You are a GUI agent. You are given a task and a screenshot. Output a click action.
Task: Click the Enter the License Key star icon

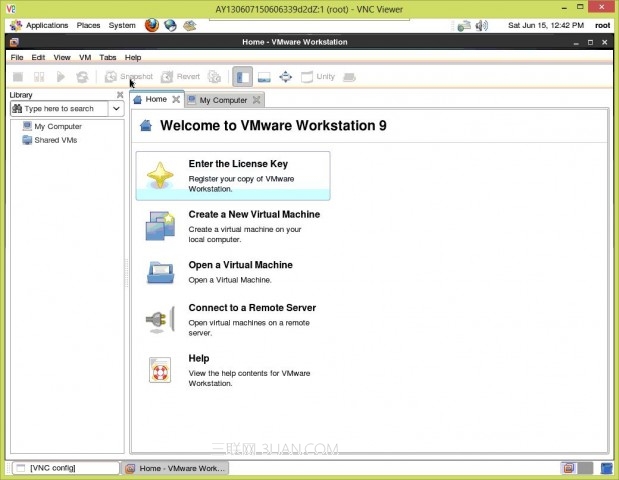coord(160,176)
